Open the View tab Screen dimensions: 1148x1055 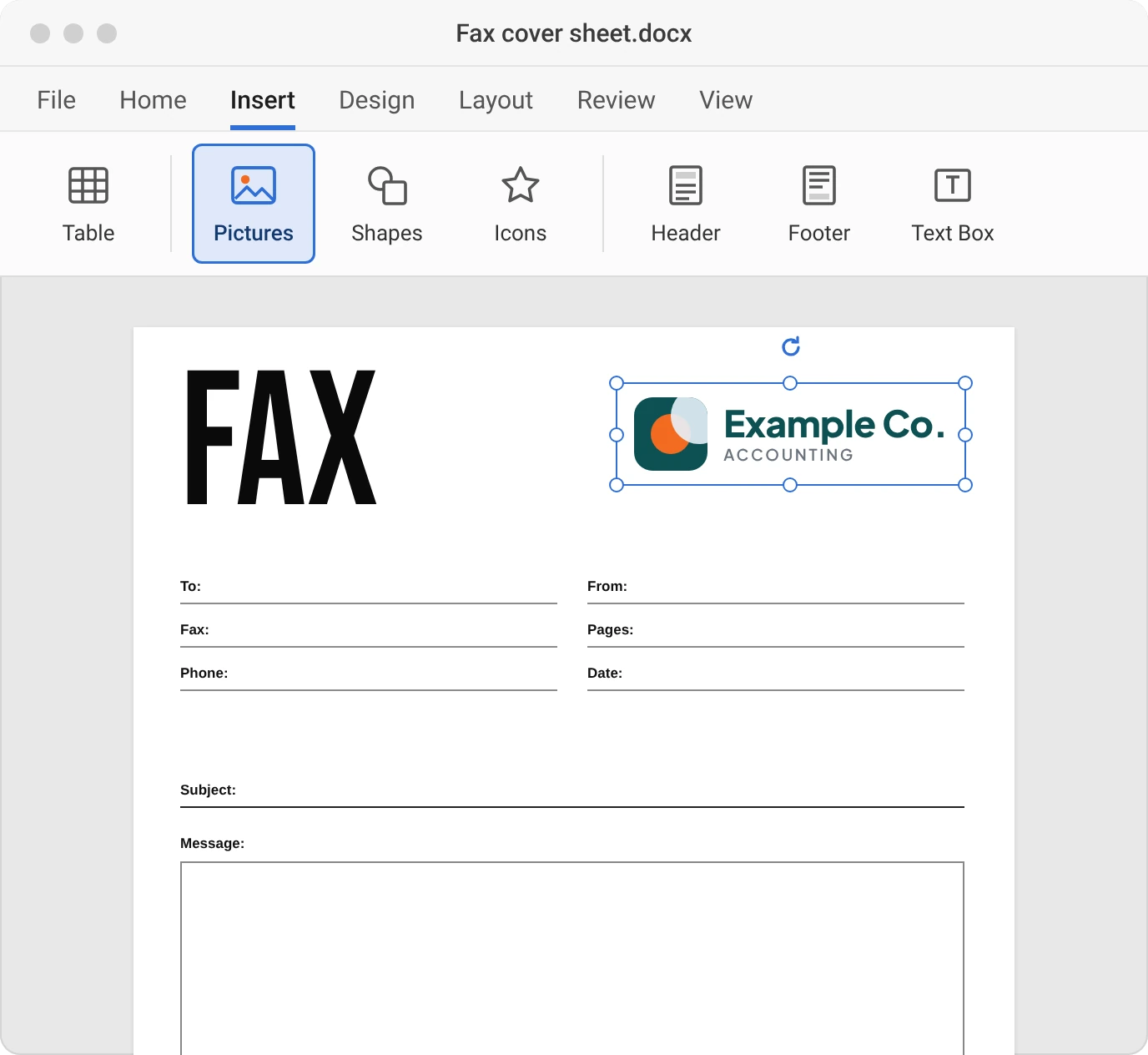727,100
